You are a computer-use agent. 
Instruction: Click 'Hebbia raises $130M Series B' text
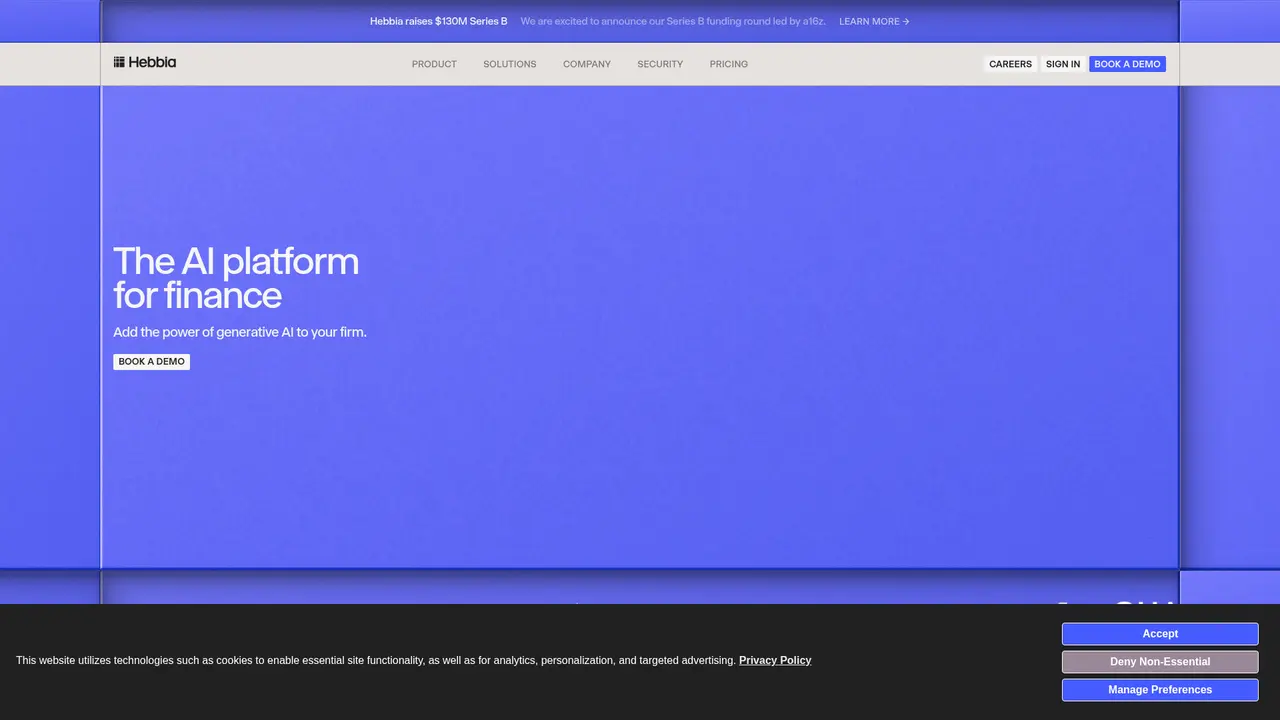coord(438,21)
